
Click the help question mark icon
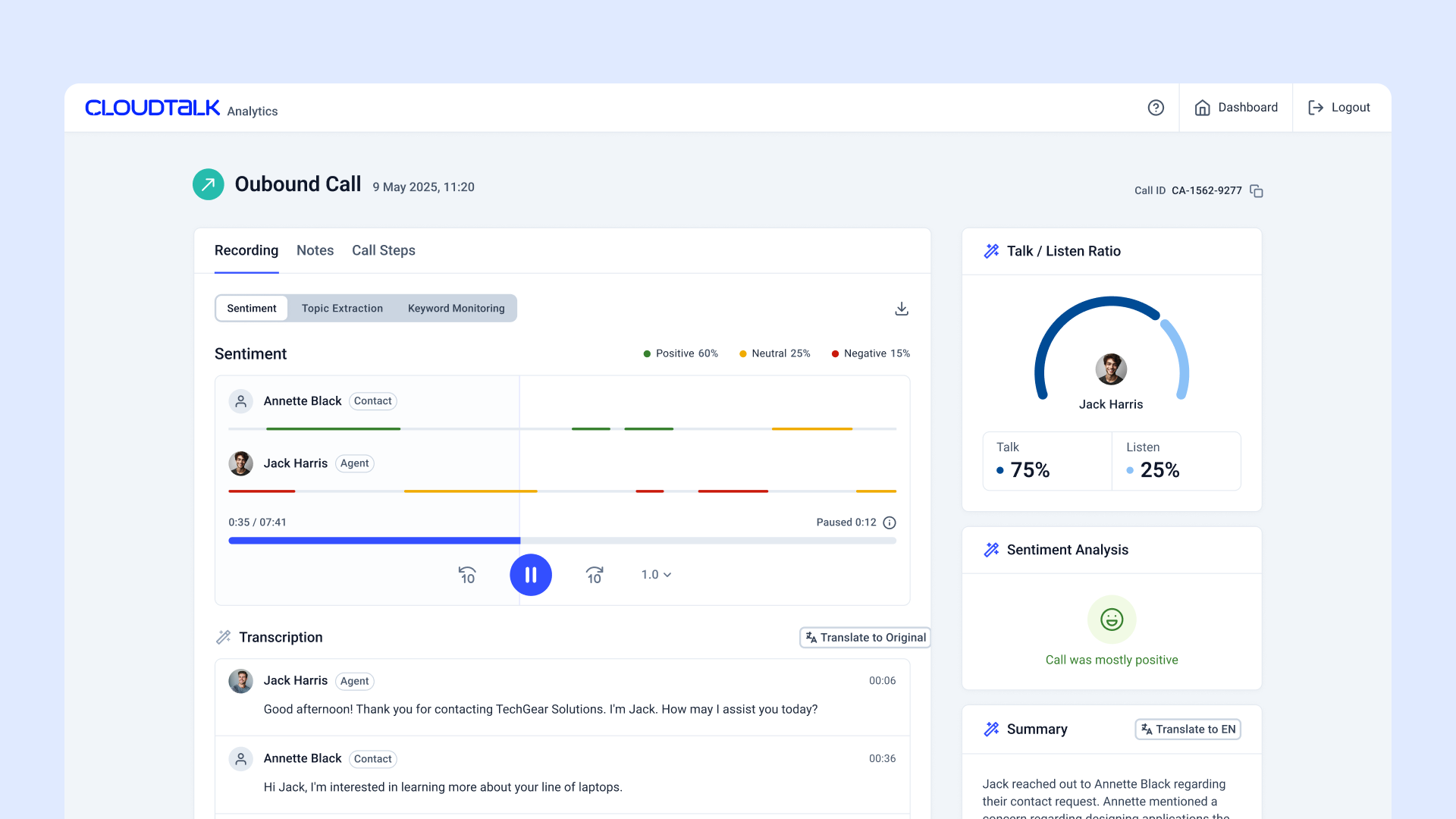coord(1156,108)
